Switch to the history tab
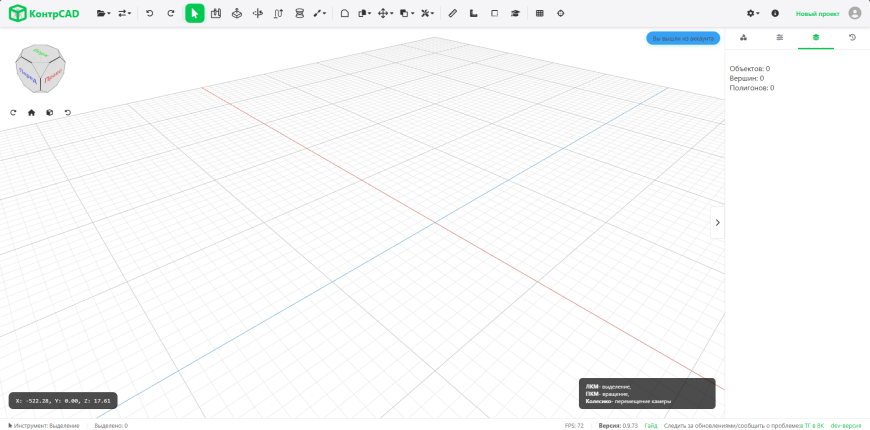Screen dimensions: 870x430 click(x=852, y=38)
